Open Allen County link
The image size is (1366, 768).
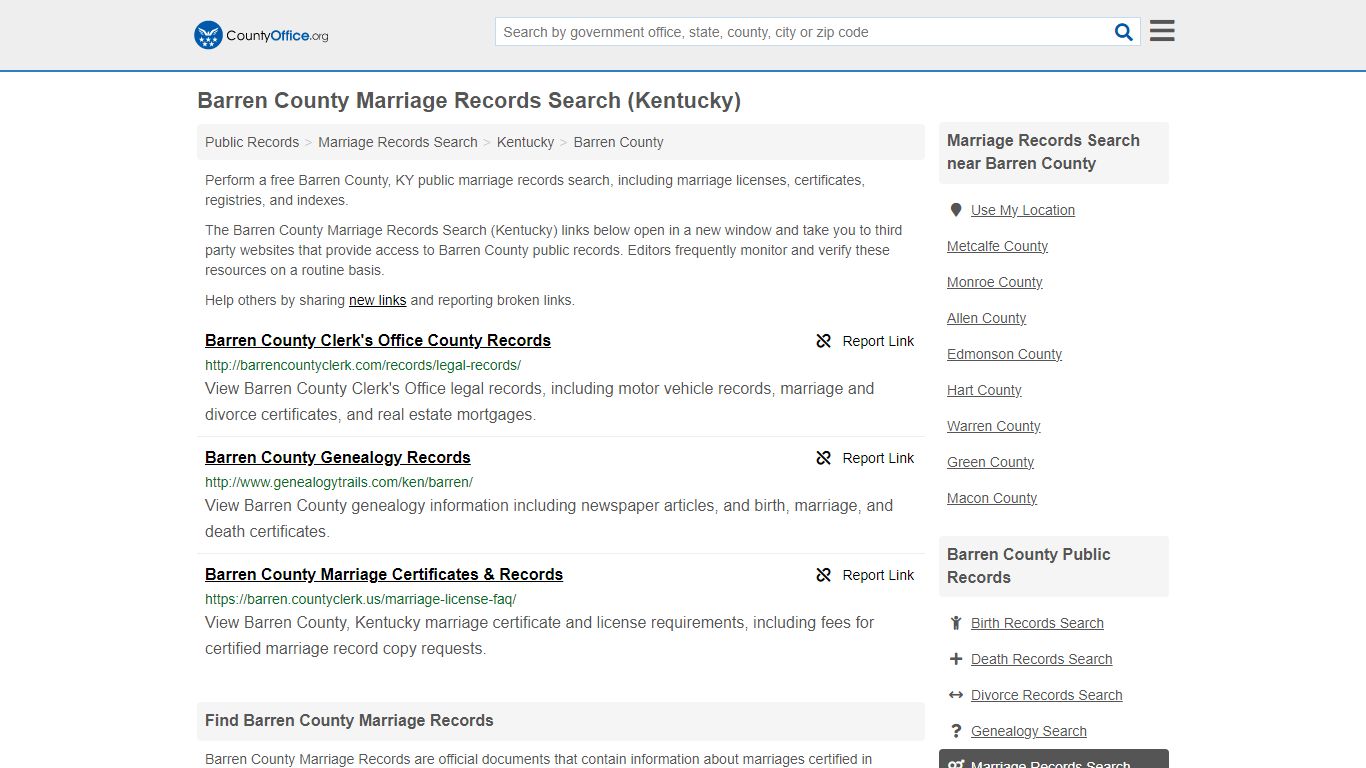[x=986, y=318]
